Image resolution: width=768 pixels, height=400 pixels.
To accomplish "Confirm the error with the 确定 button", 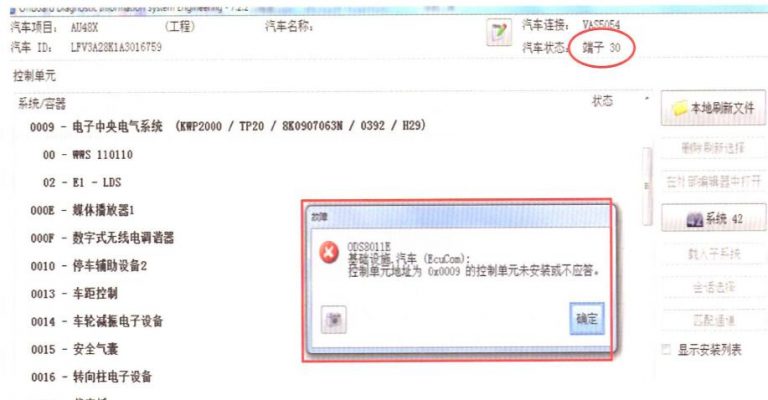I will pos(587,319).
